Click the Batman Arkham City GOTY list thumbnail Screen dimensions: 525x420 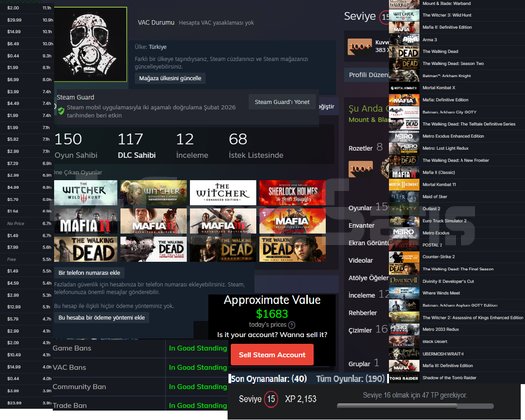404,112
